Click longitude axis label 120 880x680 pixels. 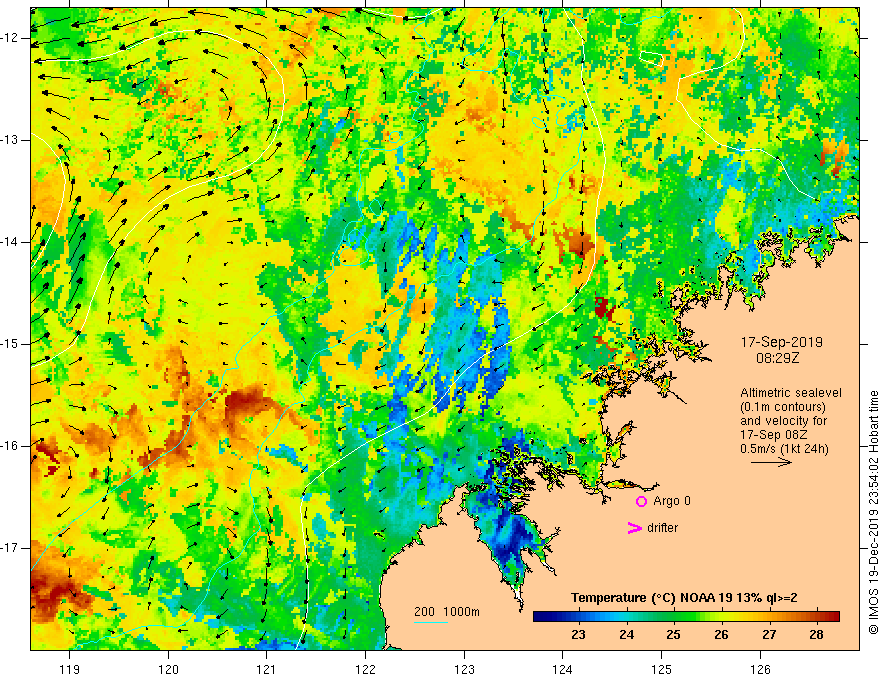[168, 669]
